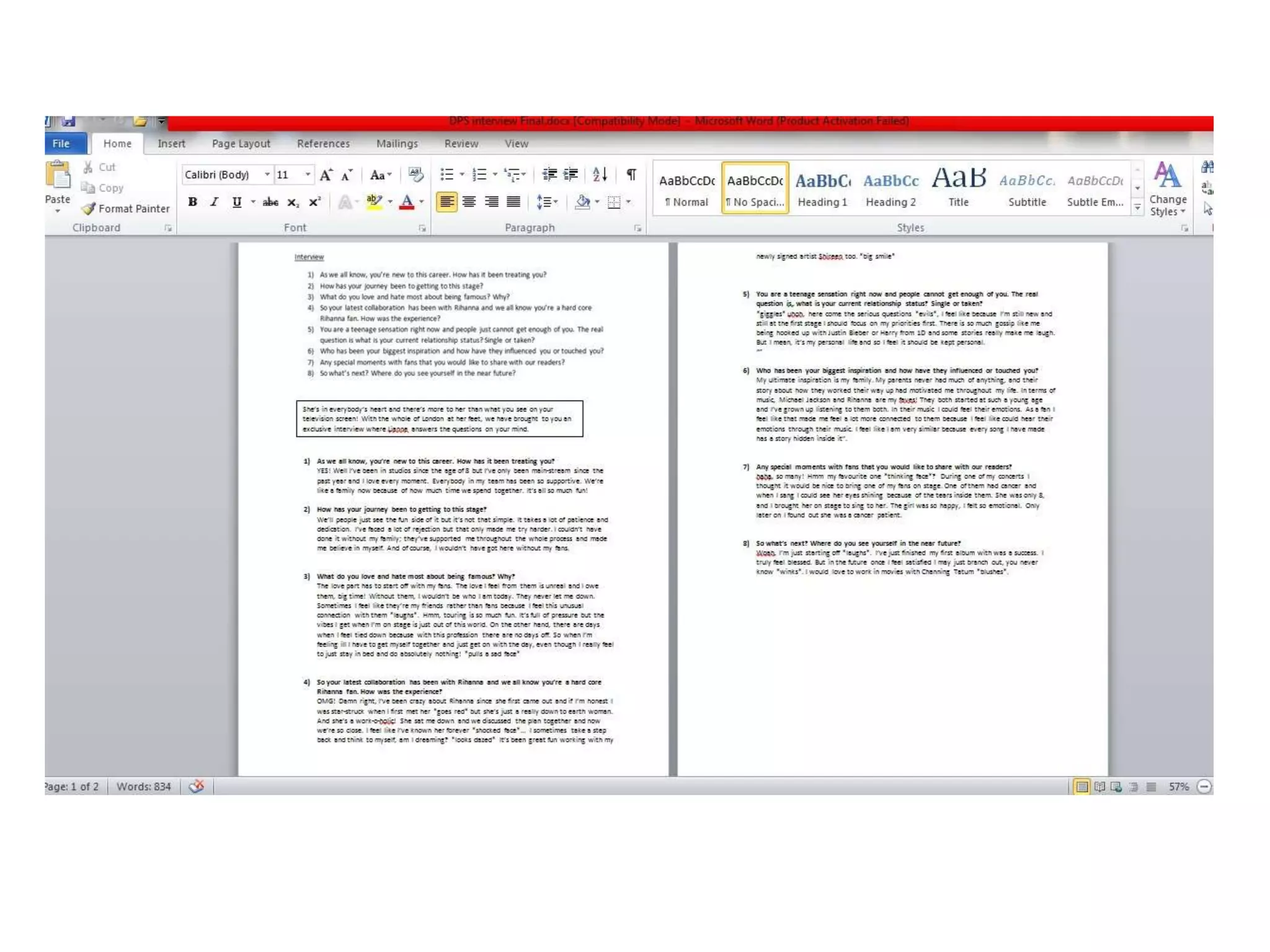Click the Sort A-Z icon

click(599, 175)
